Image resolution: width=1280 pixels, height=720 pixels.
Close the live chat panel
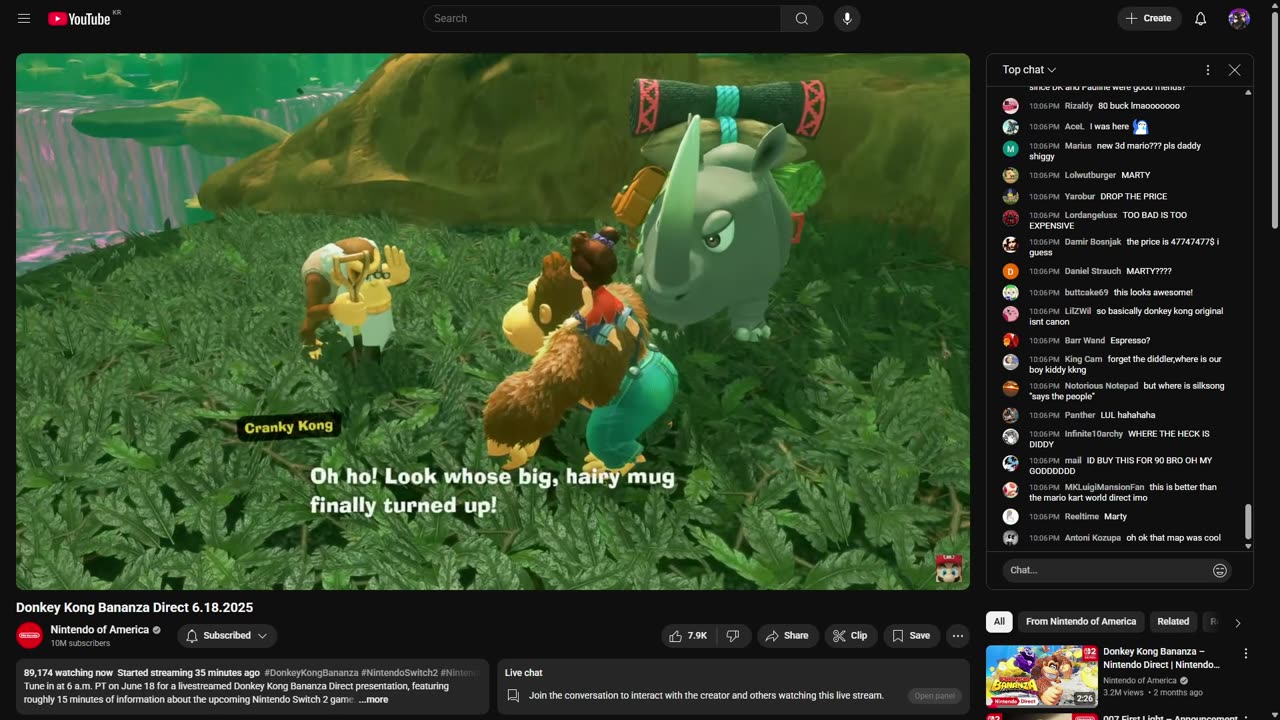(x=1234, y=70)
